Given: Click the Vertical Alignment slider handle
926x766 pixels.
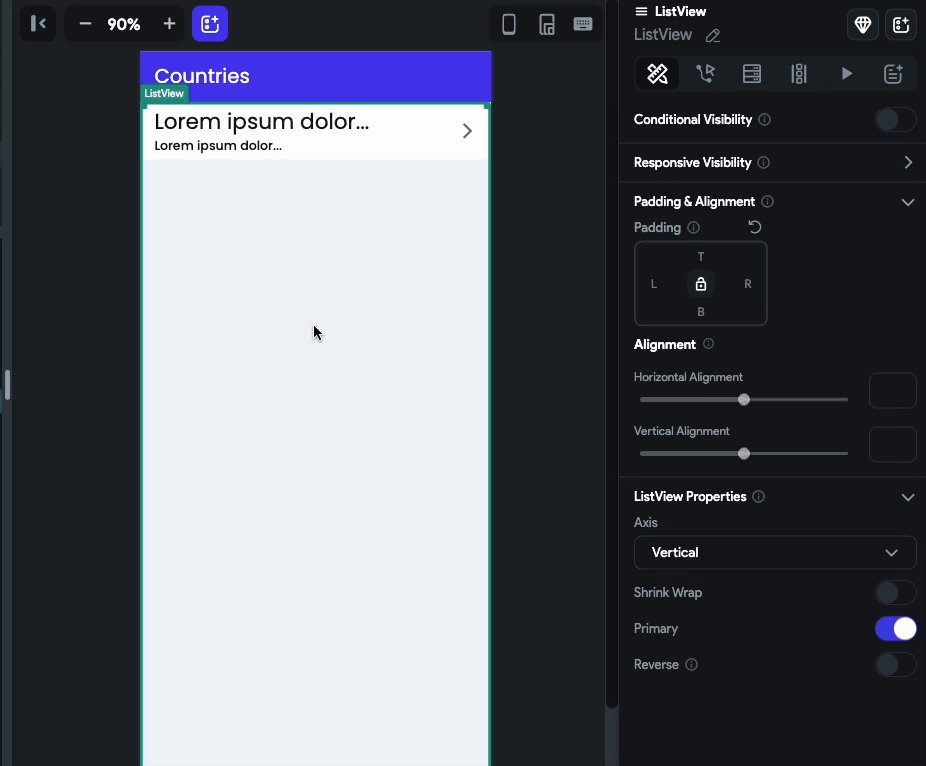Looking at the screenshot, I should coord(744,454).
